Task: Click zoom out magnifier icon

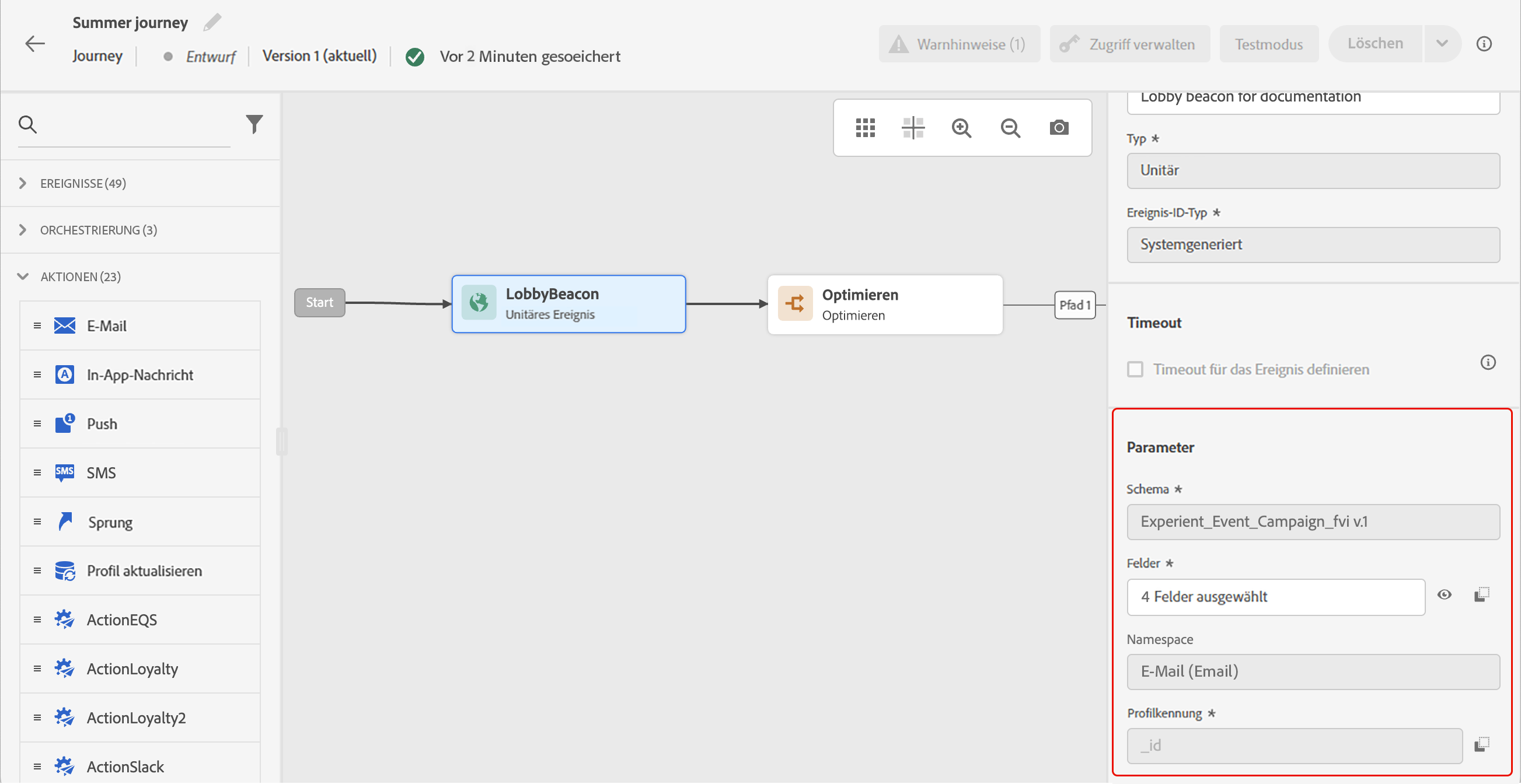Action: 1010,127
